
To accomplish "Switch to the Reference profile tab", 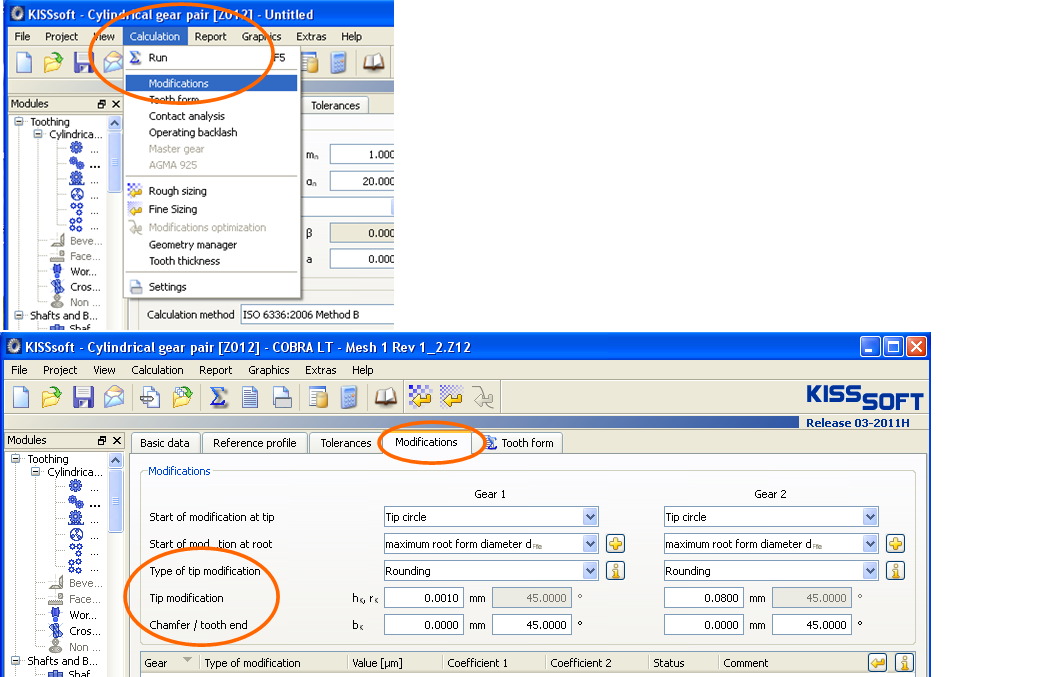I will [x=254, y=443].
